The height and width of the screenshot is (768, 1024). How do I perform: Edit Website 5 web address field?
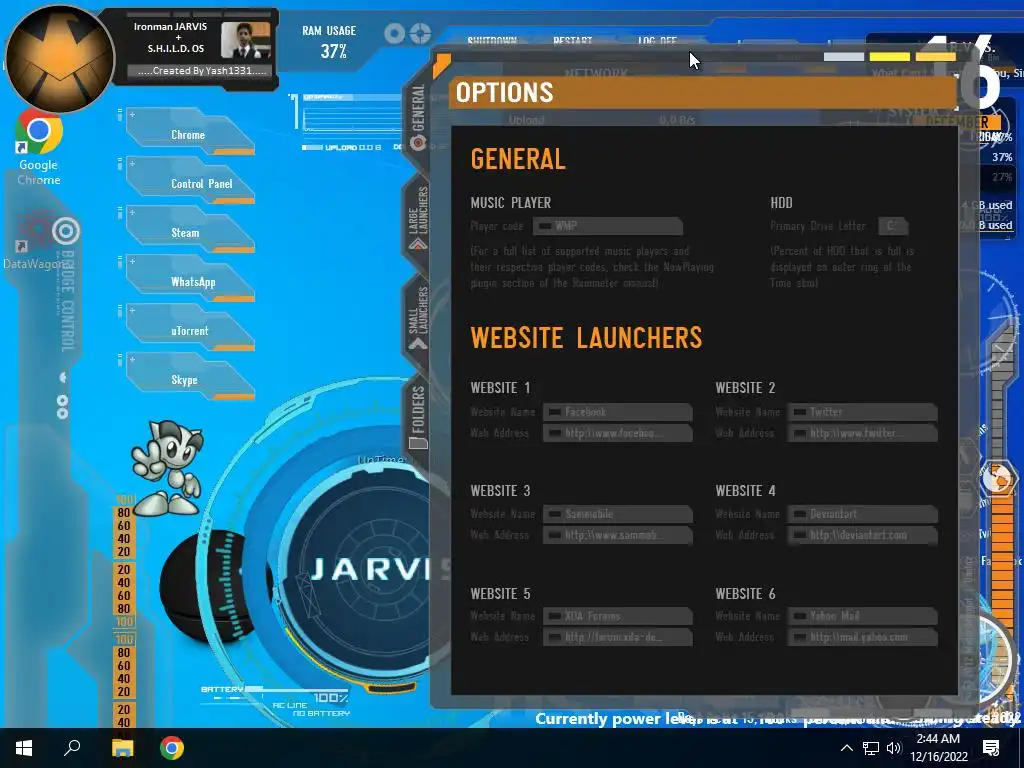click(618, 637)
